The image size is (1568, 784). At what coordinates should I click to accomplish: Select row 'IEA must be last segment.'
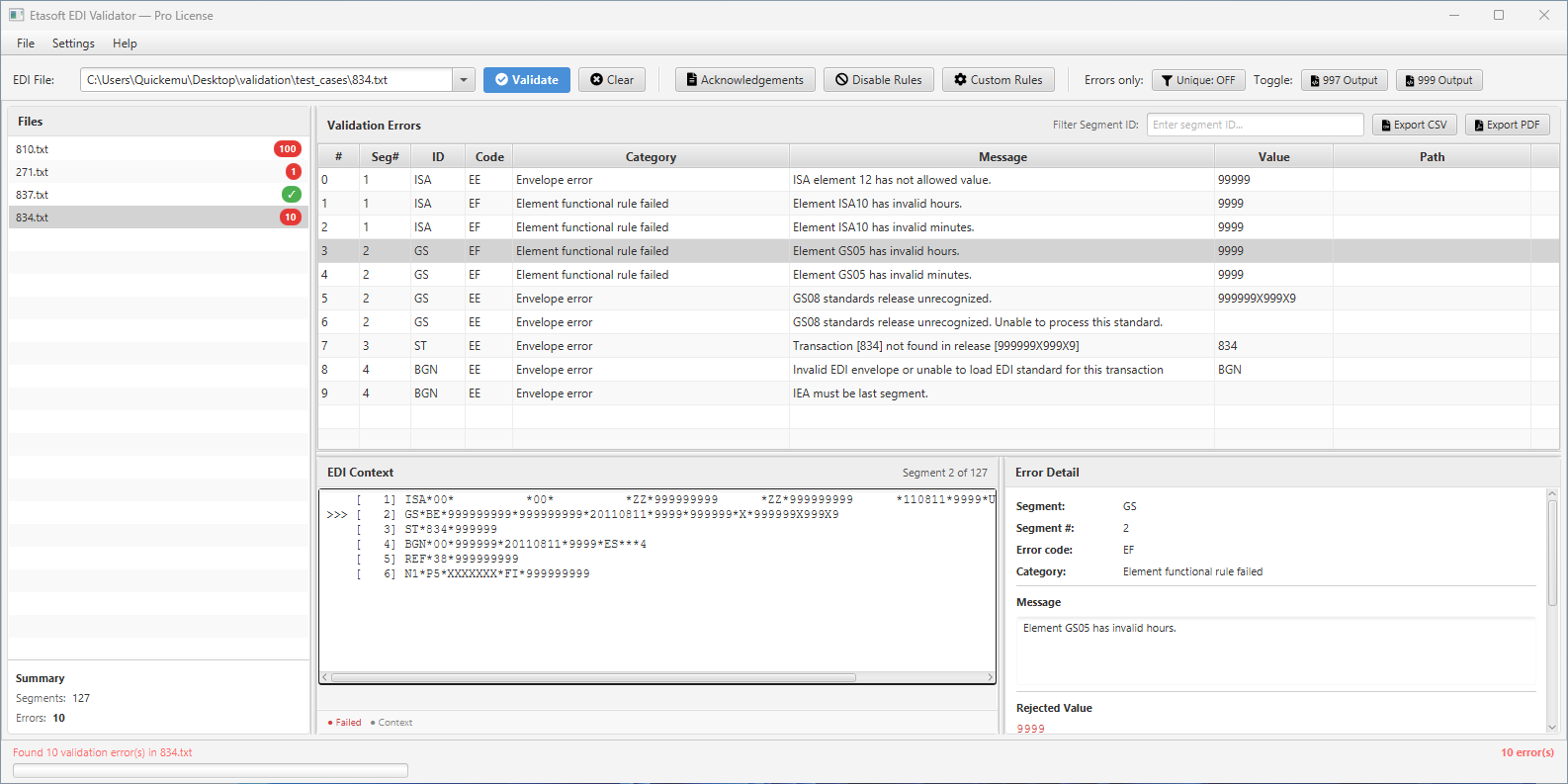pos(938,393)
